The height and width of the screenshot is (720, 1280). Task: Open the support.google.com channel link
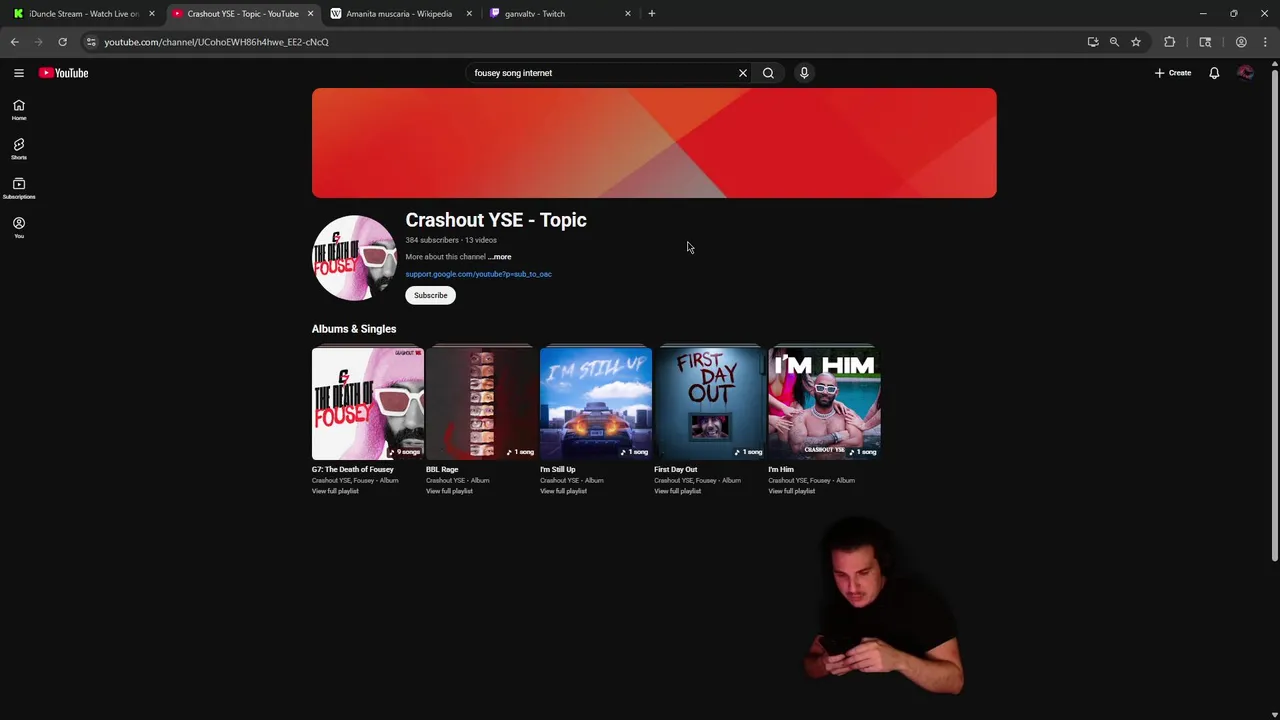(478, 274)
